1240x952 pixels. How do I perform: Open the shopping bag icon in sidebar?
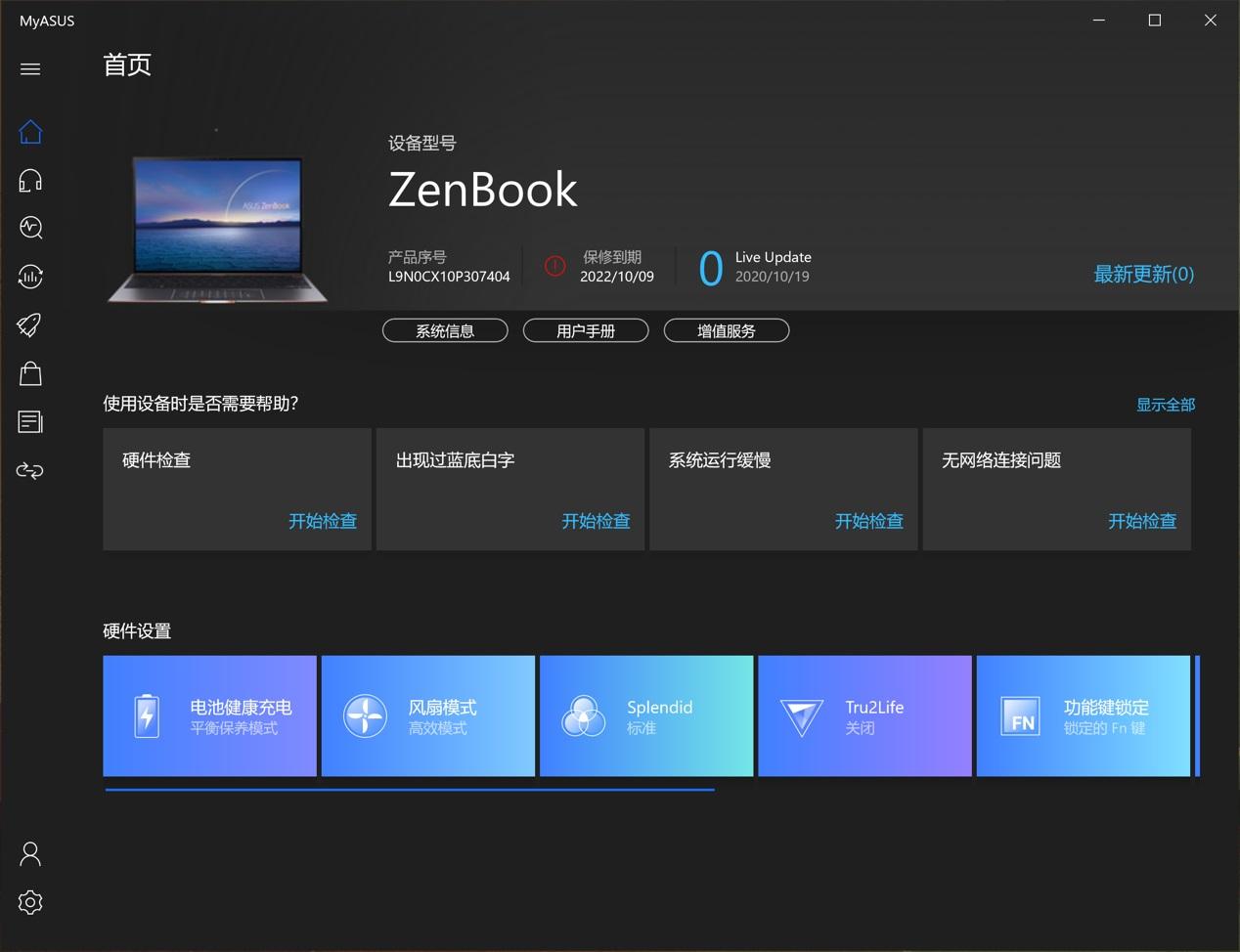pos(30,373)
